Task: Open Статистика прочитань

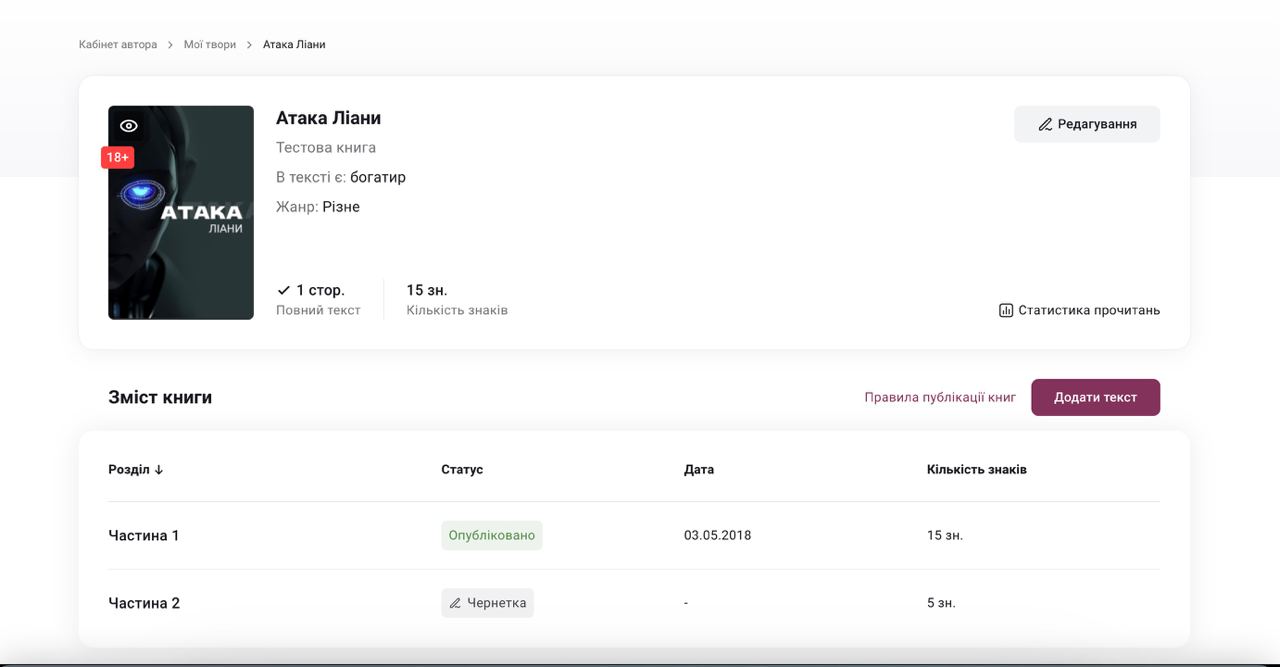Action: [x=1079, y=310]
